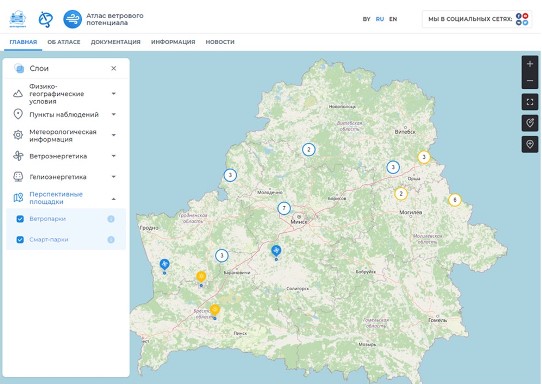Click the Атлас ветрового потенциала title

[x=115, y=19]
